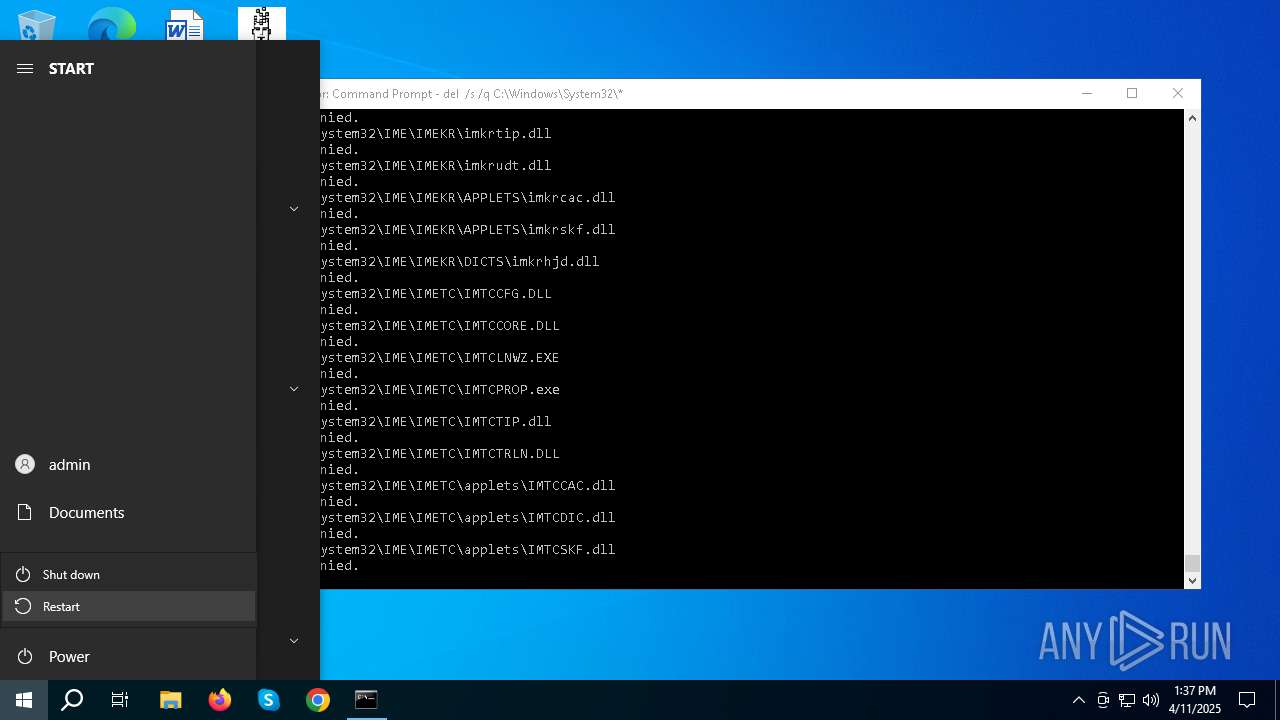Minimize the Command Prompt window
Image resolution: width=1280 pixels, height=720 pixels.
[1087, 94]
